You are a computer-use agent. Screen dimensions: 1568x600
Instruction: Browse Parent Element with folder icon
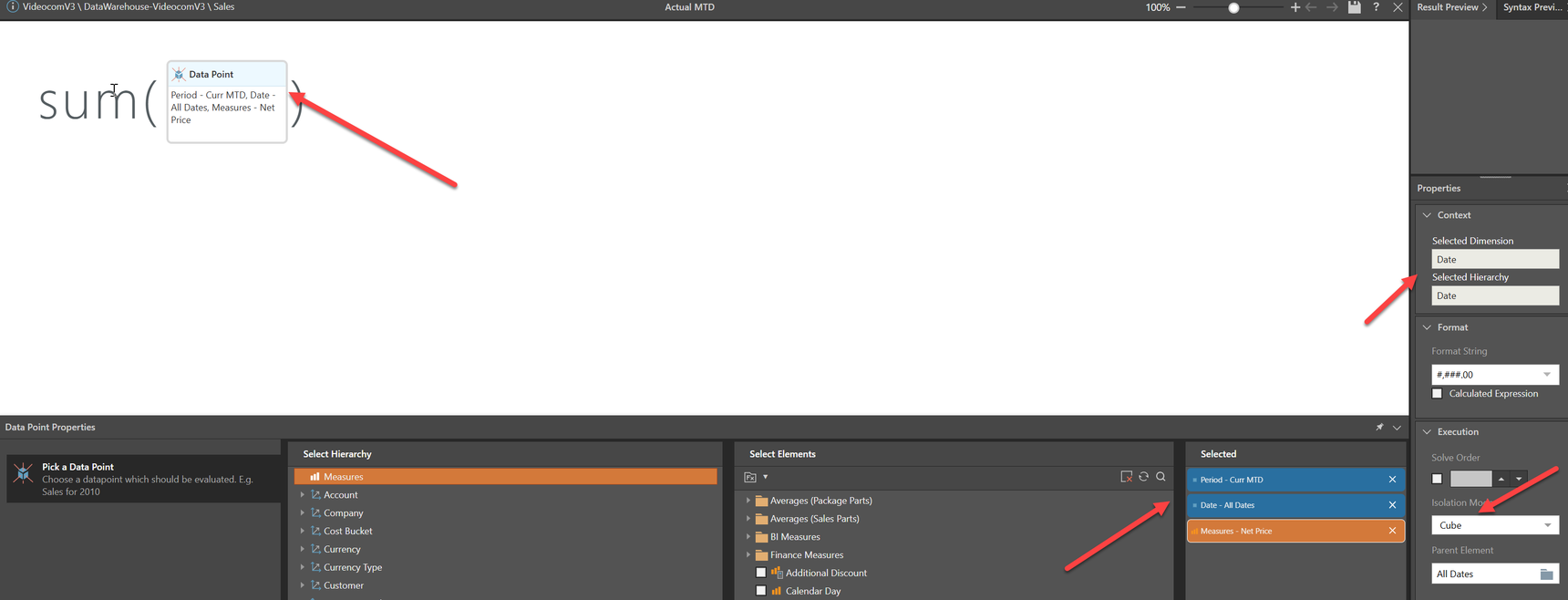[1547, 574]
